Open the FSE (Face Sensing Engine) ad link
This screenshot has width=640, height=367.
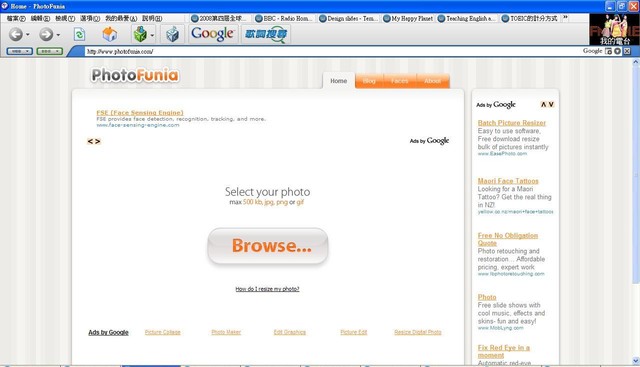tap(140, 112)
